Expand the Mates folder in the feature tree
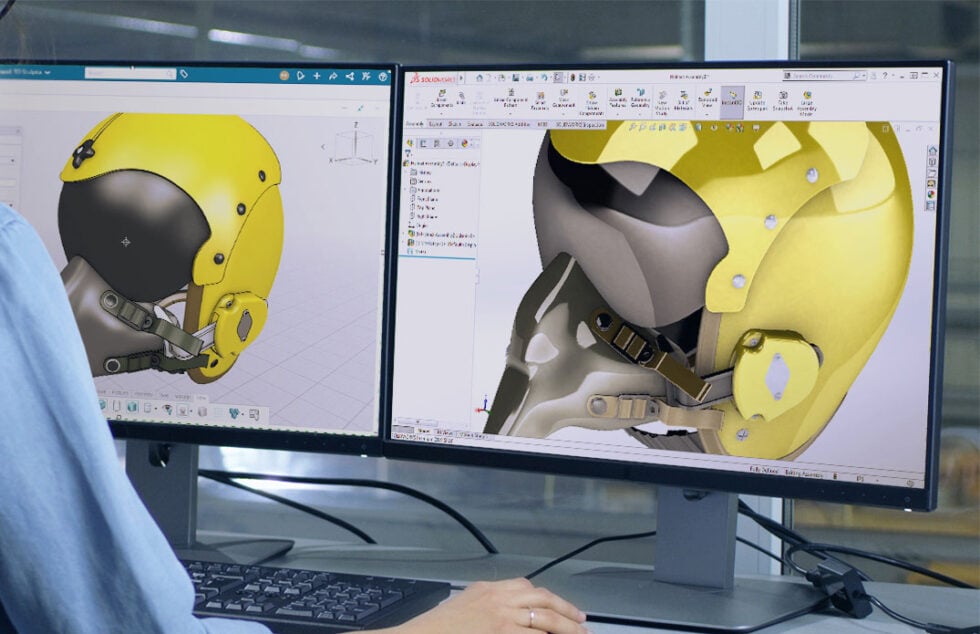 [x=420, y=252]
